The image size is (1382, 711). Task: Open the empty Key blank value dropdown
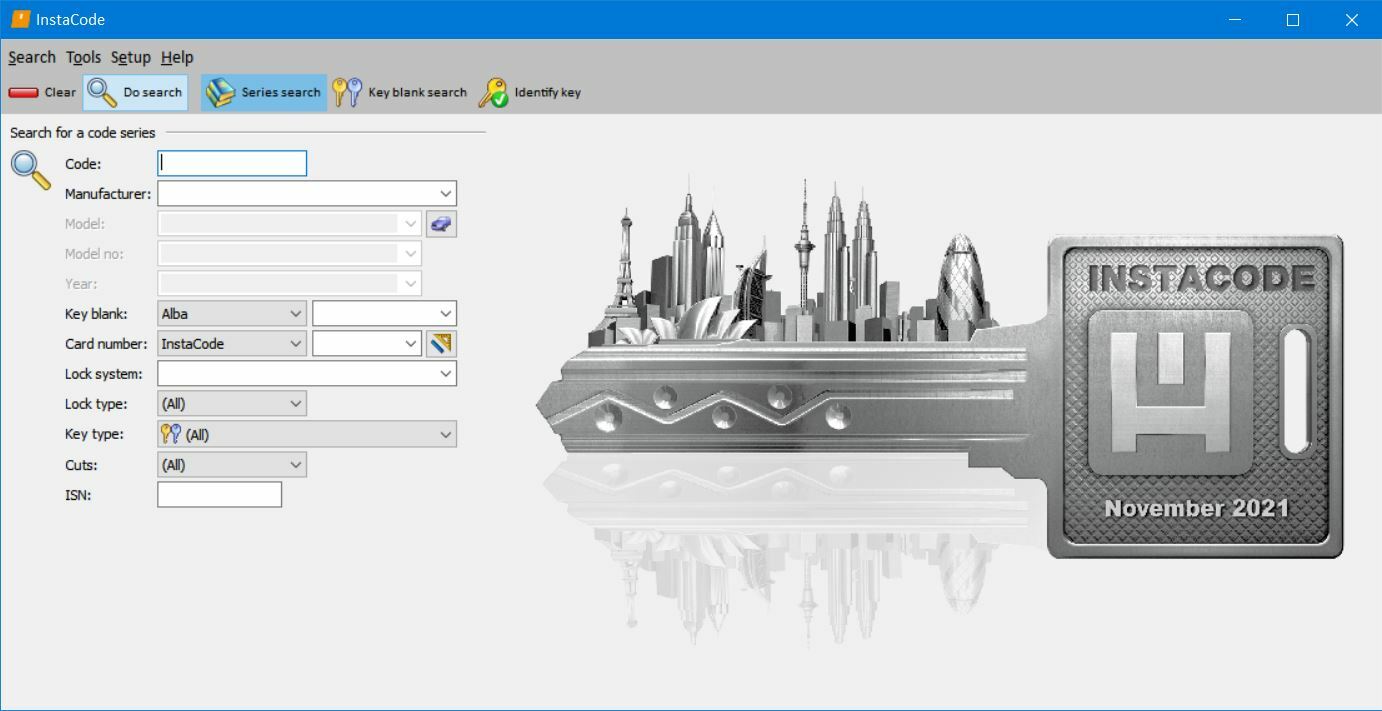(384, 314)
